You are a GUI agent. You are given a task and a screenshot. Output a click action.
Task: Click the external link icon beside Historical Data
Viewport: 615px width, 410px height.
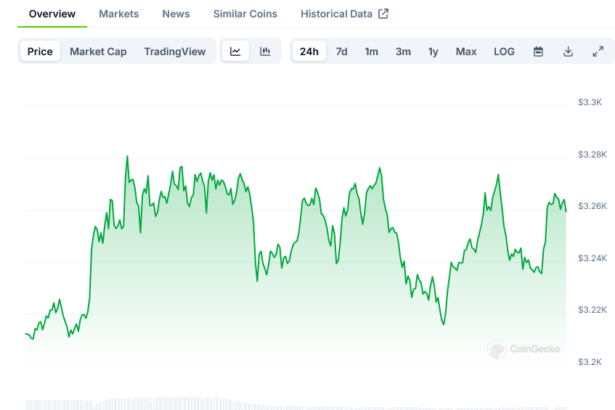coord(383,14)
